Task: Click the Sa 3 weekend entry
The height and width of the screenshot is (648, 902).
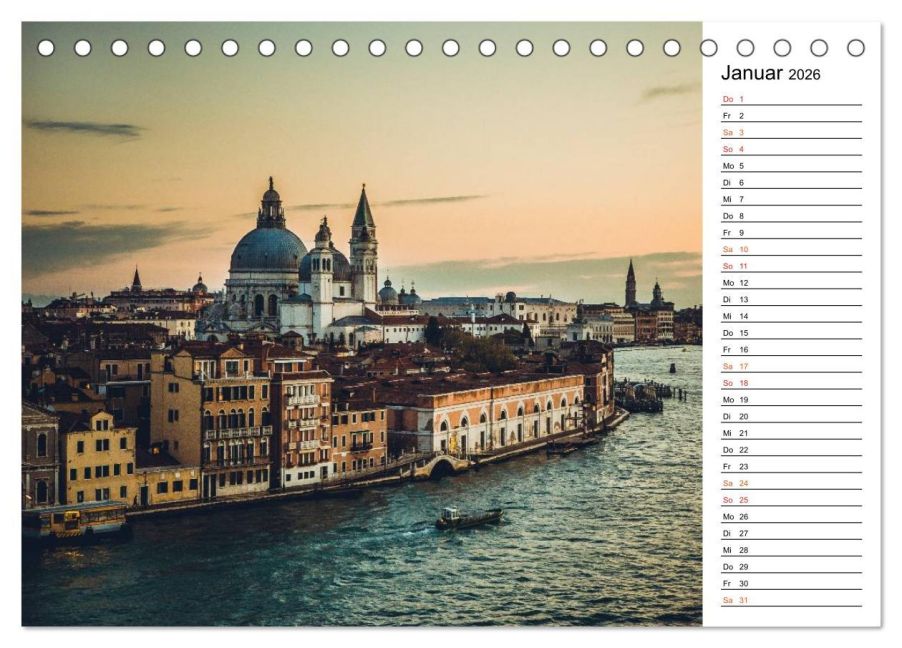Action: coord(791,132)
